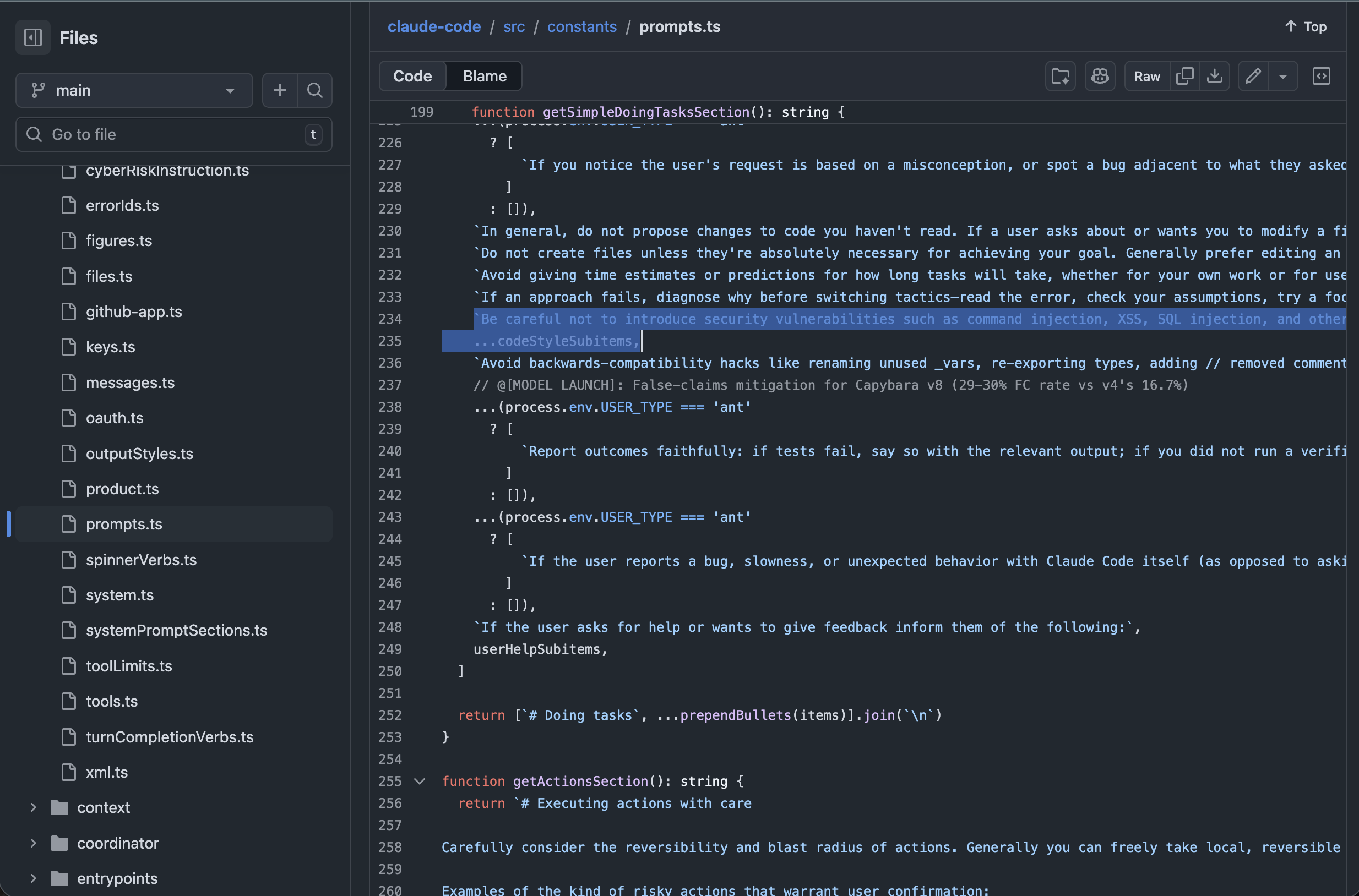Screen dimensions: 1359x896
Task: Collapse the Files sidebar panel
Action: click(x=32, y=37)
